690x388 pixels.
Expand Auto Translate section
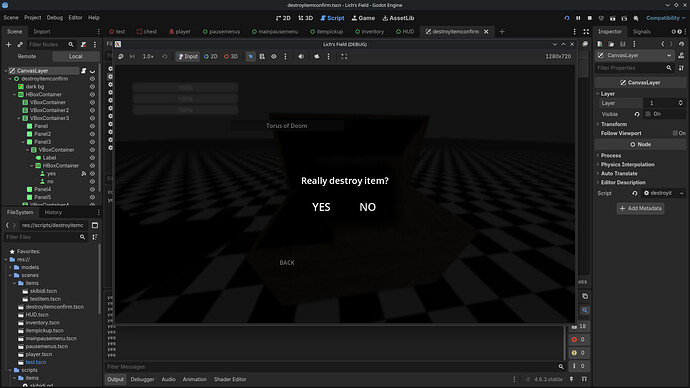(x=619, y=173)
